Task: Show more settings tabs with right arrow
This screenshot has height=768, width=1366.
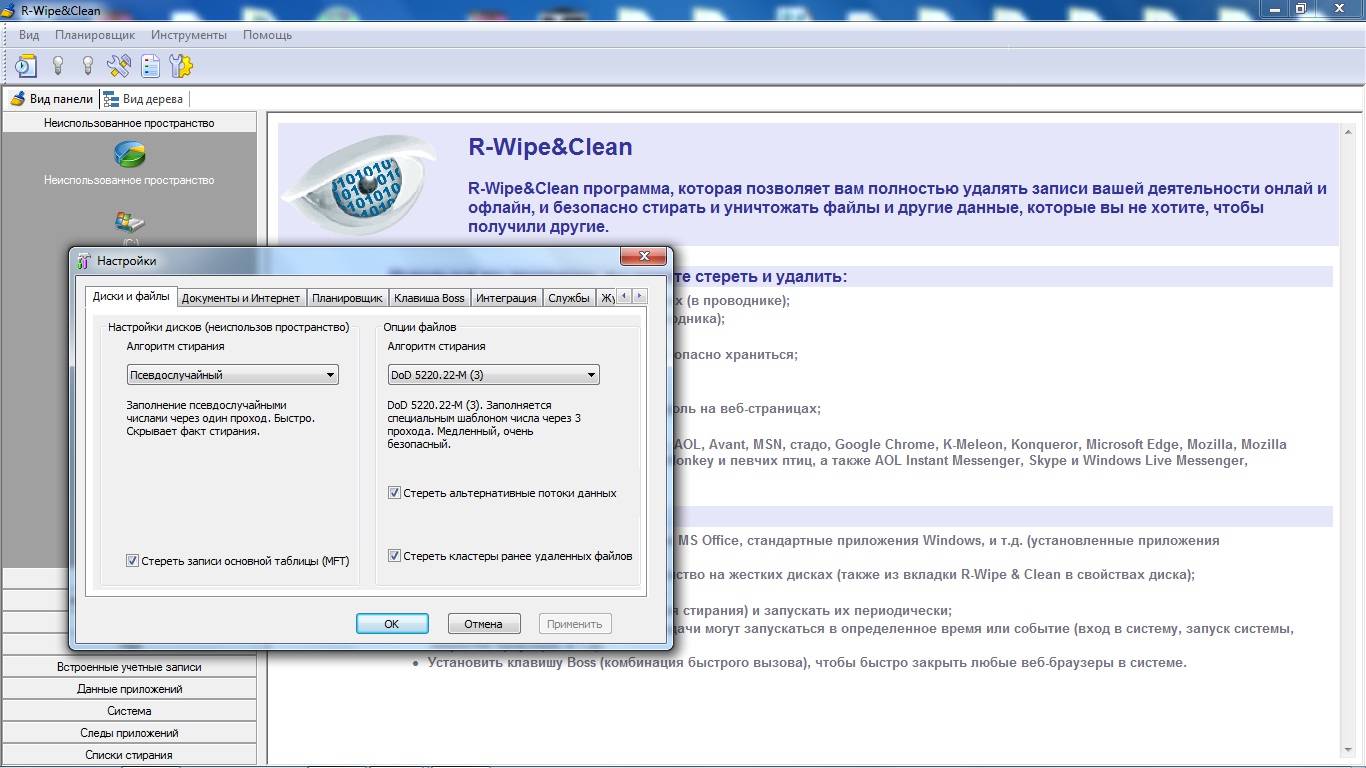Action: pos(639,296)
